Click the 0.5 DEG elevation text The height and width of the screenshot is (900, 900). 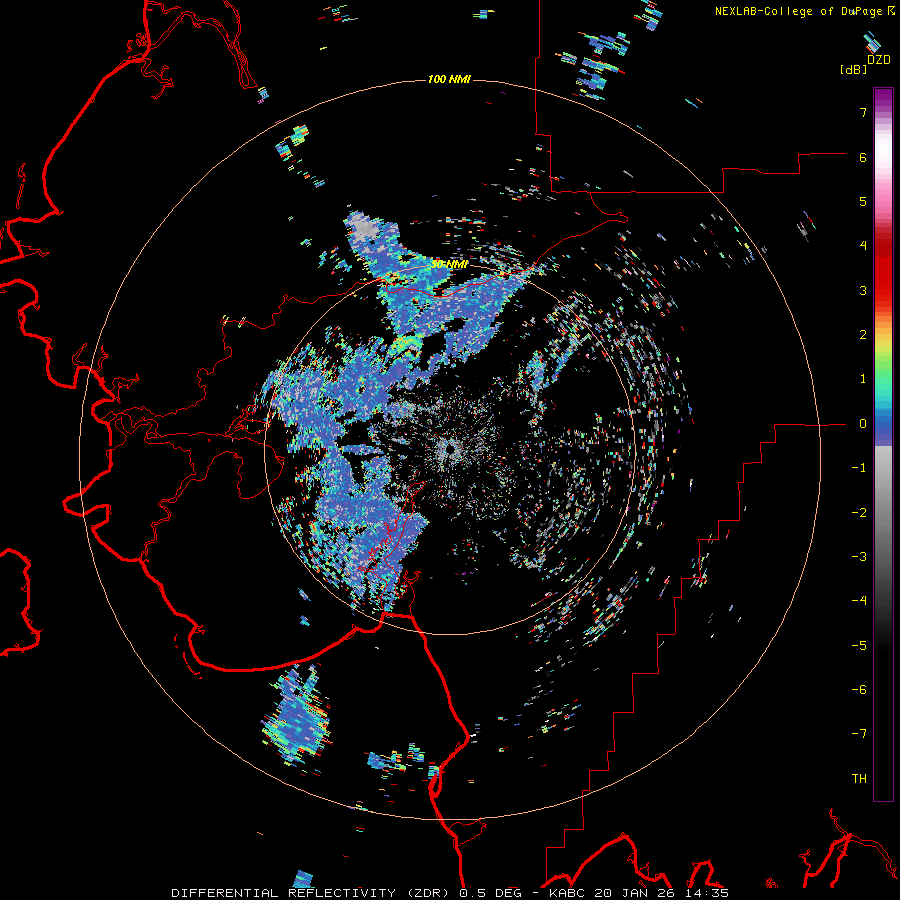(491, 893)
